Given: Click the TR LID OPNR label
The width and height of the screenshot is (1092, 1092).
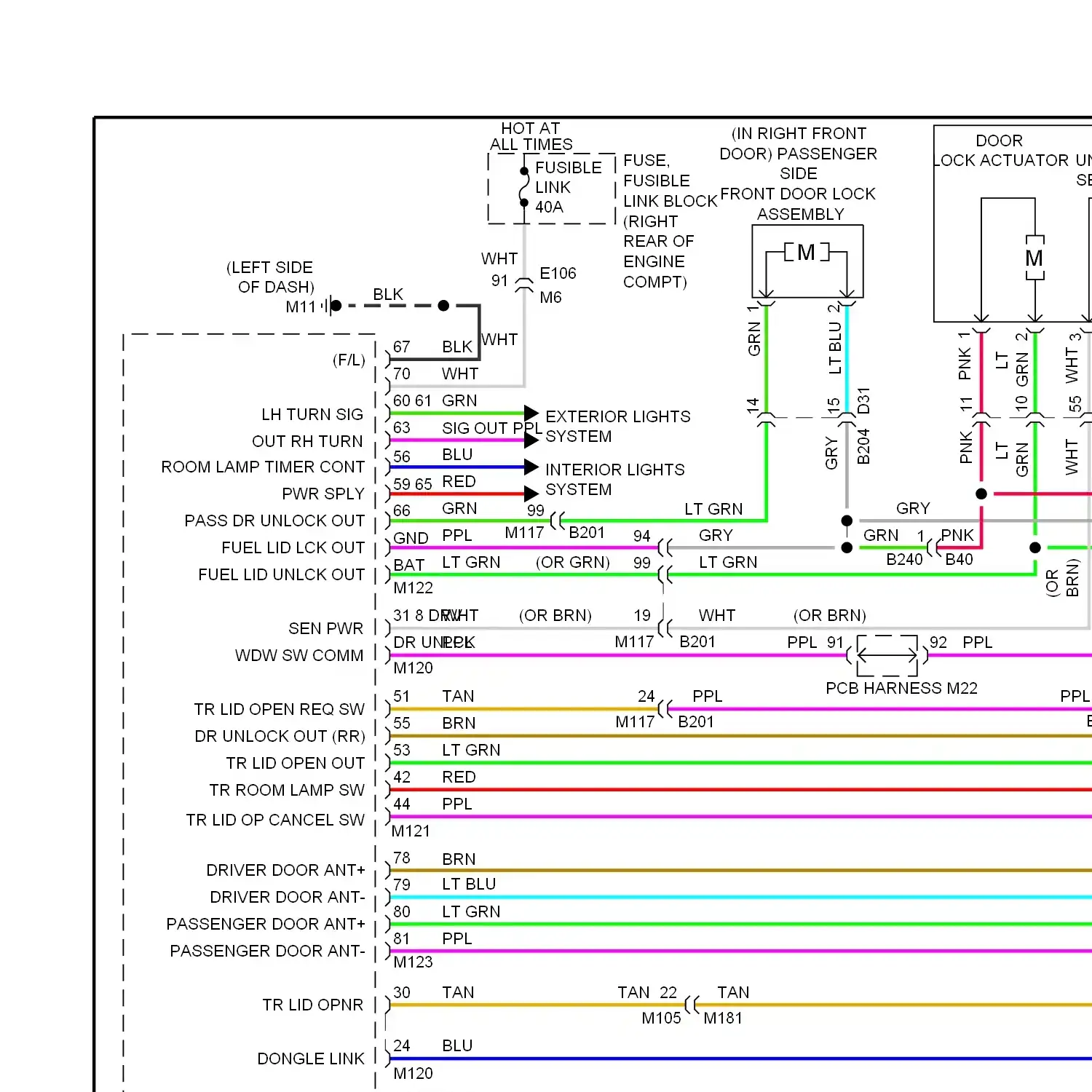Looking at the screenshot, I should click(x=312, y=1005).
